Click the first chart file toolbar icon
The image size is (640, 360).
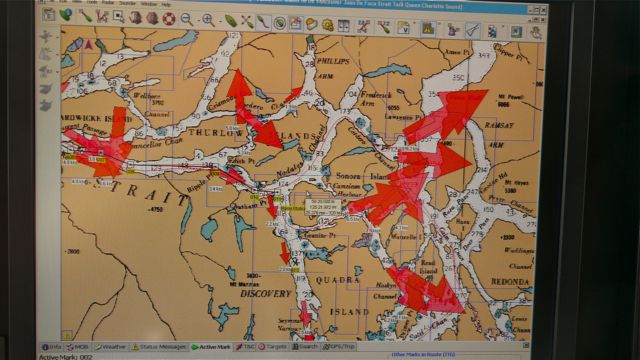click(49, 14)
